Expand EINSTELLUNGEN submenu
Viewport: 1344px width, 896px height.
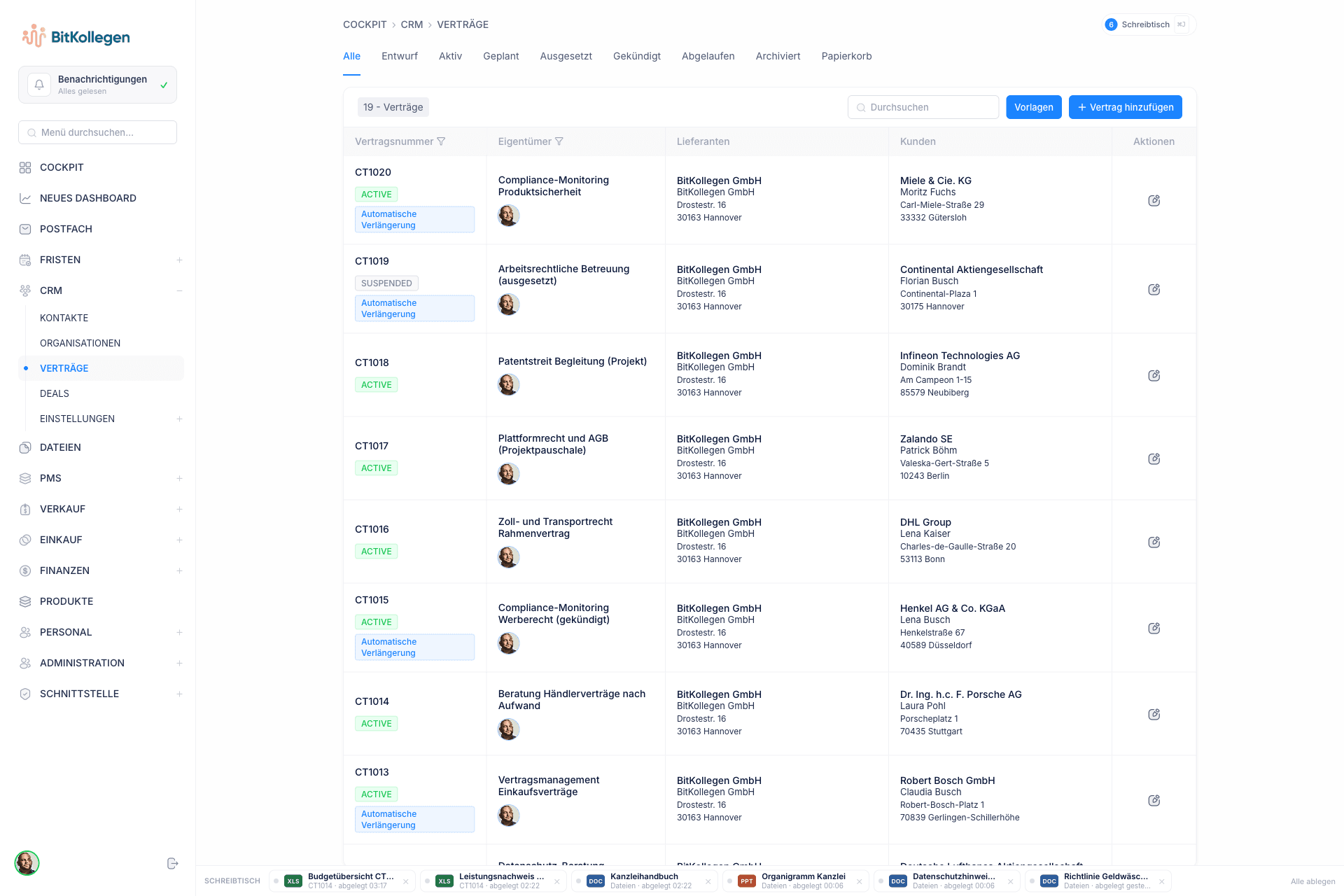(179, 419)
